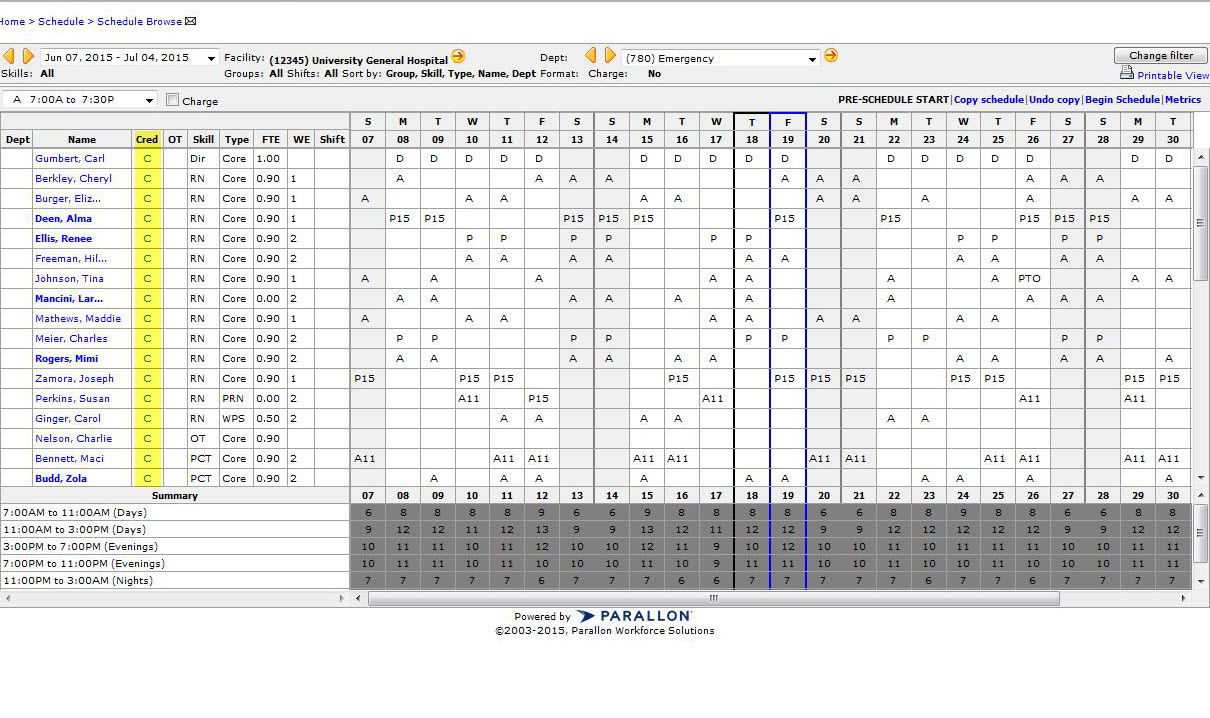Navigate to Home in the breadcrumb

pos(11,20)
